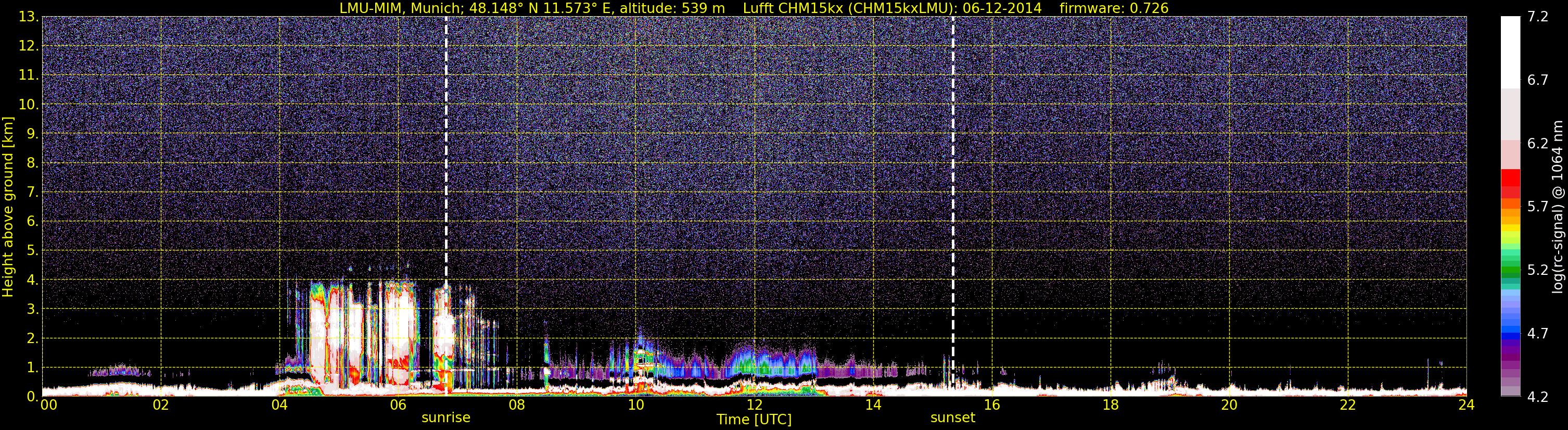Click the y-axis tick label '5.'
Screen dimensions: 1568x430
coord(32,251)
